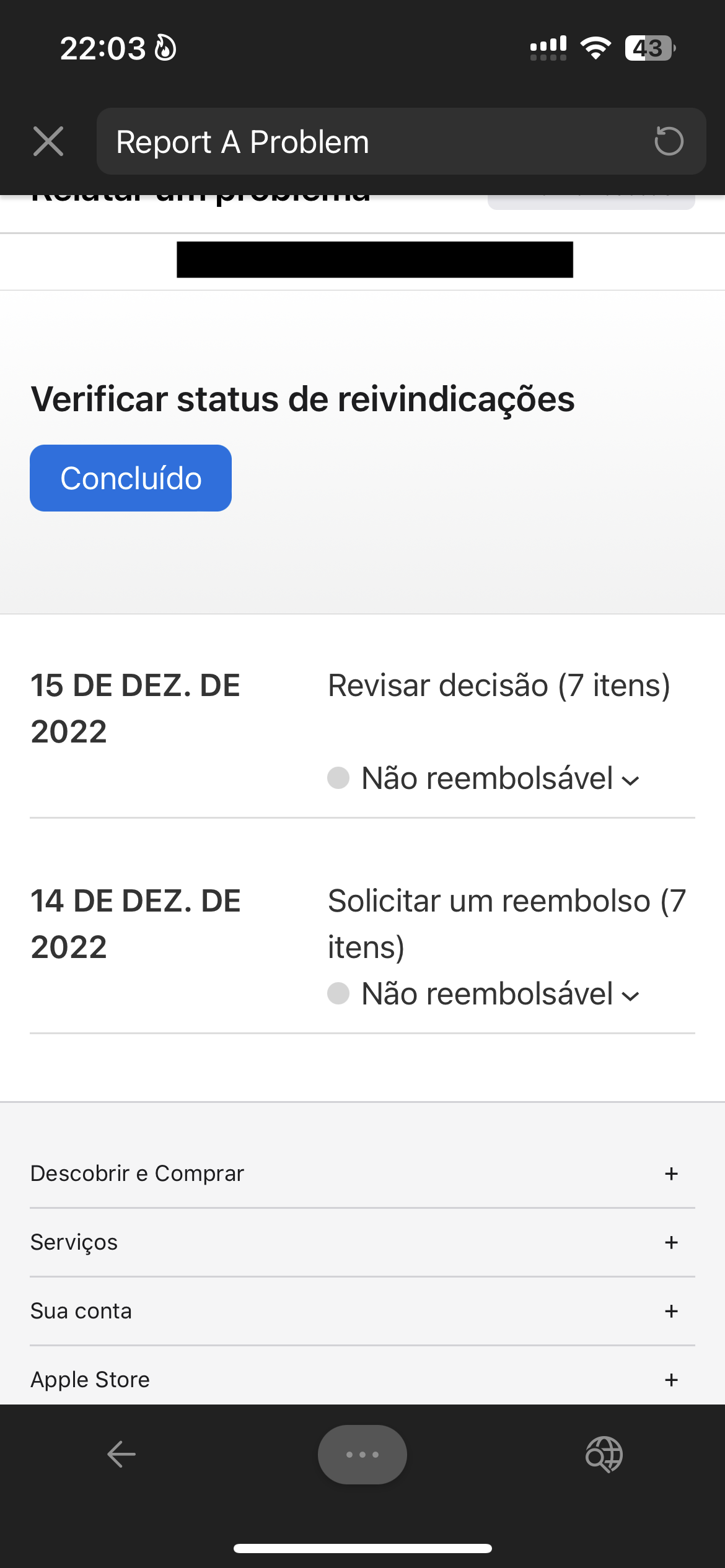
Task: Expand the Sua conta footer section
Action: pos(671,1311)
